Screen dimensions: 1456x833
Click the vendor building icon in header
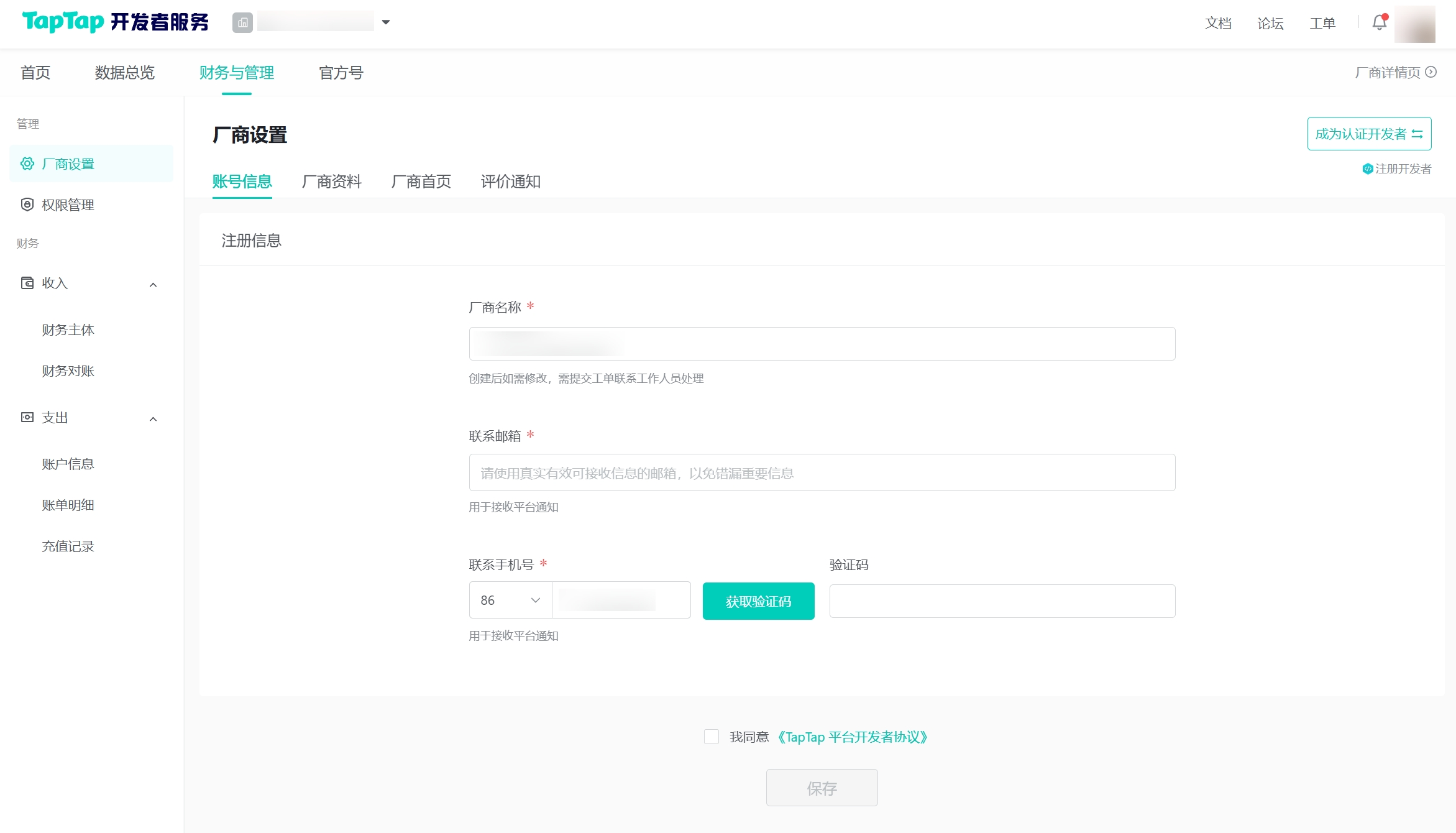point(242,22)
